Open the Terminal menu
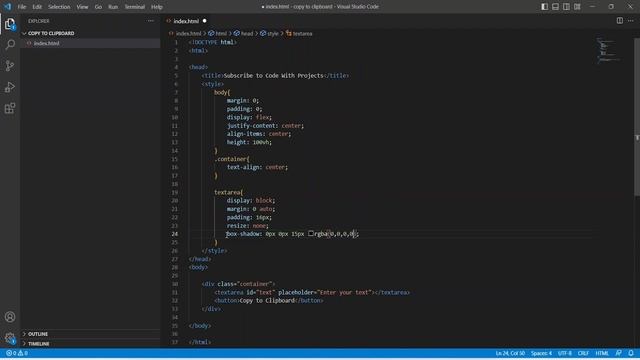 [x=135, y=7]
